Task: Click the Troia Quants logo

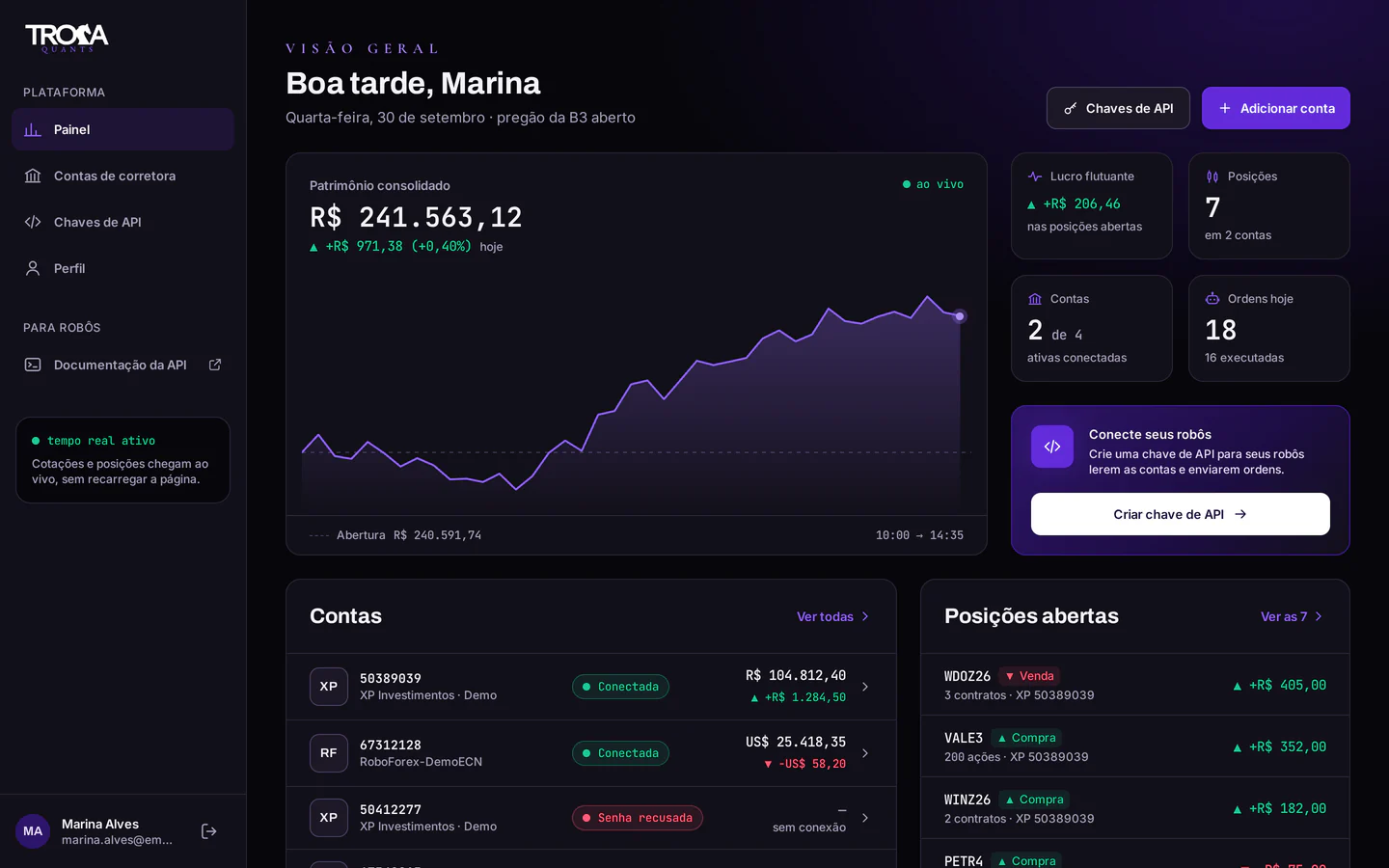Action: pos(67,38)
